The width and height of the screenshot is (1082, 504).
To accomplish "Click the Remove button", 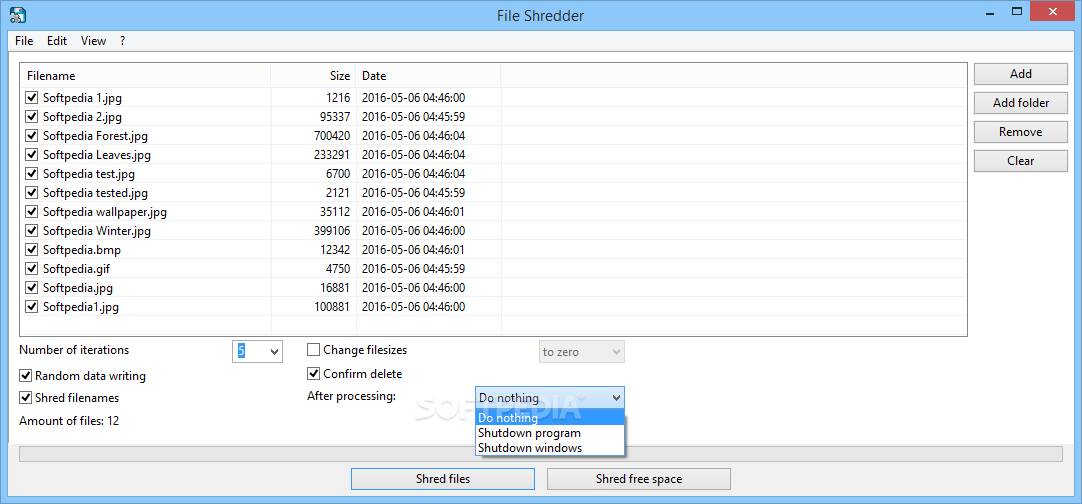I will [1021, 132].
